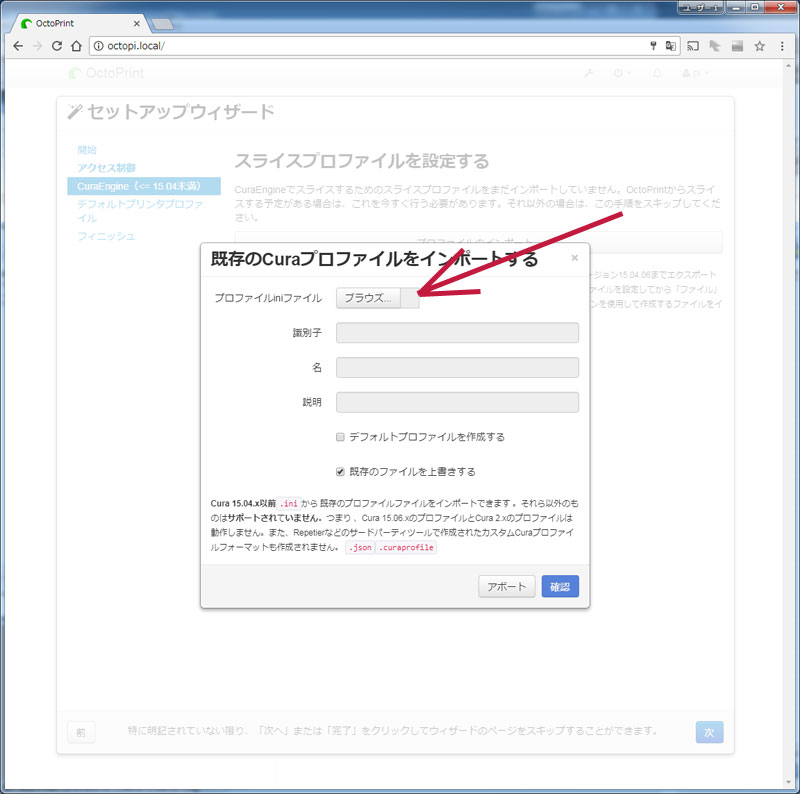The width and height of the screenshot is (800, 794).
Task: Click the browser Forward arrow
Action: [37, 46]
